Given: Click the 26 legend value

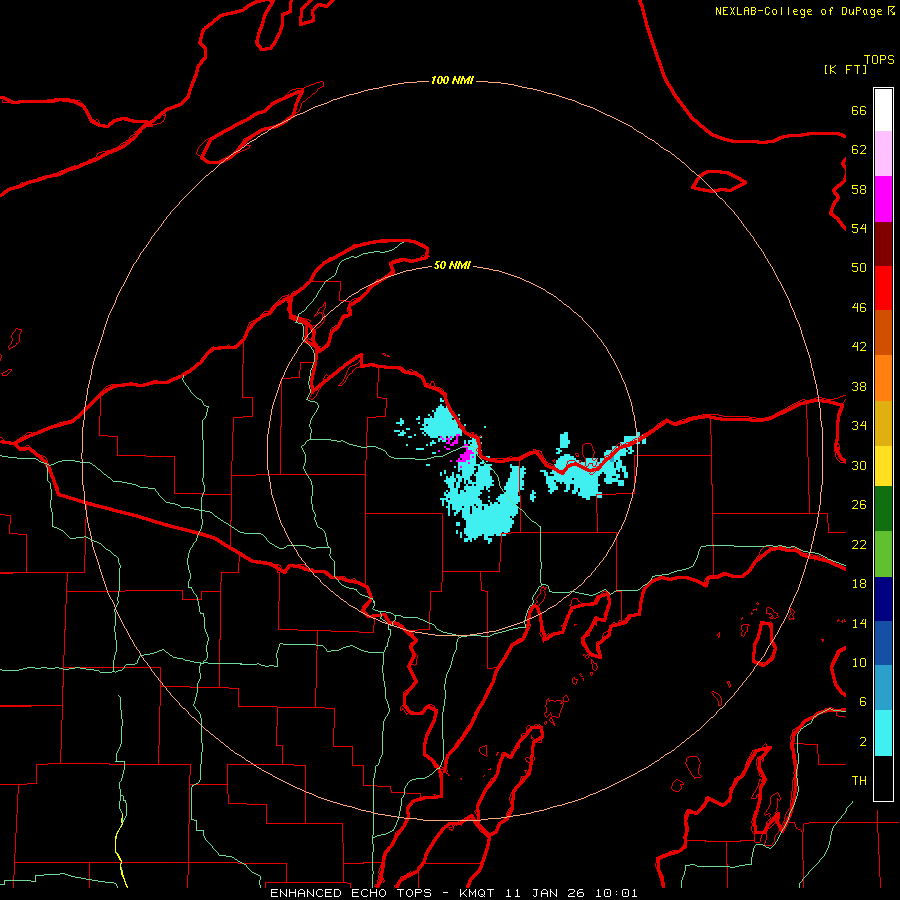Looking at the screenshot, I should (859, 505).
